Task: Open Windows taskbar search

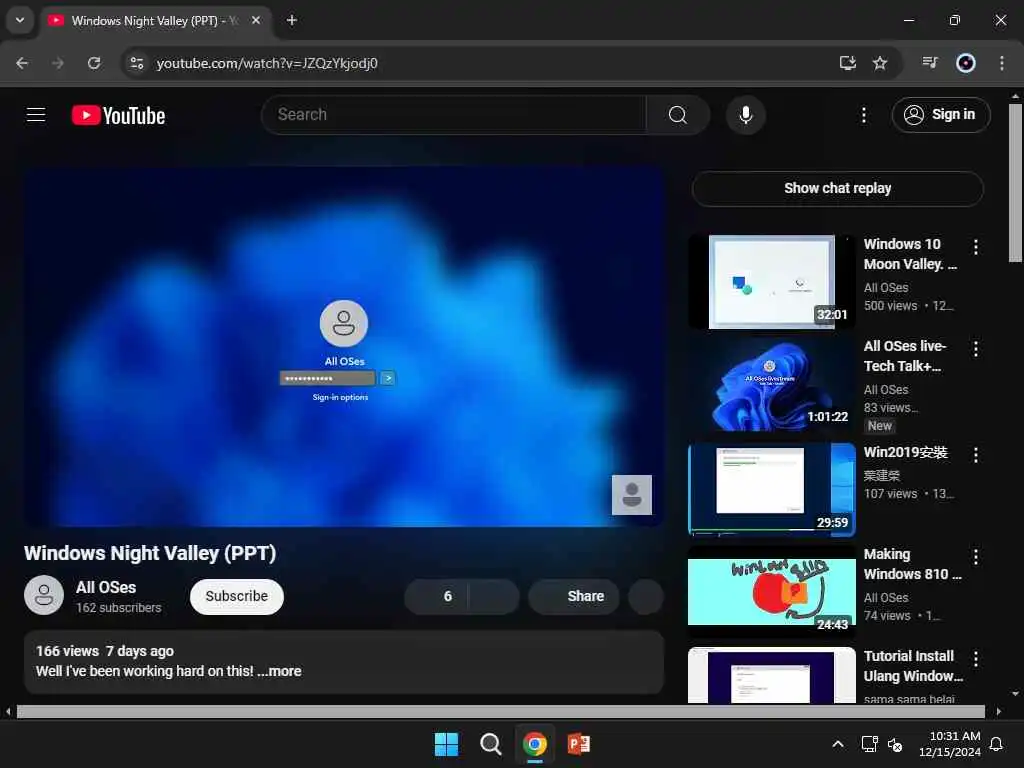Action: (490, 744)
